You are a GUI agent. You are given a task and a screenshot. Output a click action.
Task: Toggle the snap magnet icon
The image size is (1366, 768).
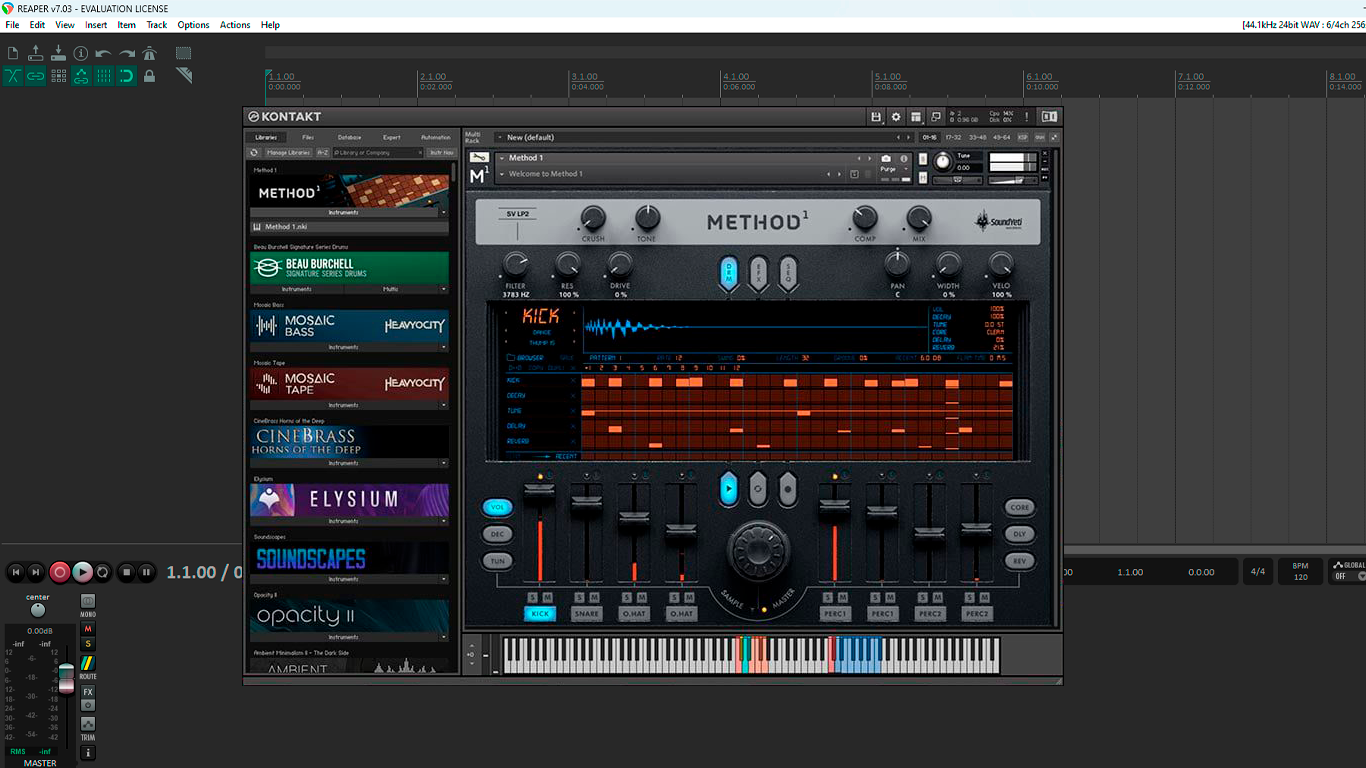[126, 76]
